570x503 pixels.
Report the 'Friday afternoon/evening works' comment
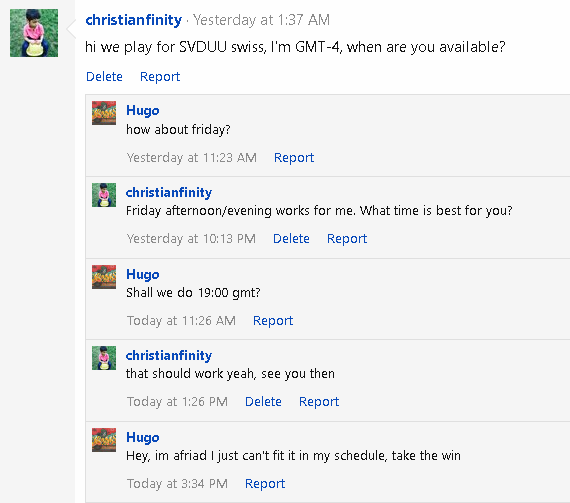tap(347, 239)
